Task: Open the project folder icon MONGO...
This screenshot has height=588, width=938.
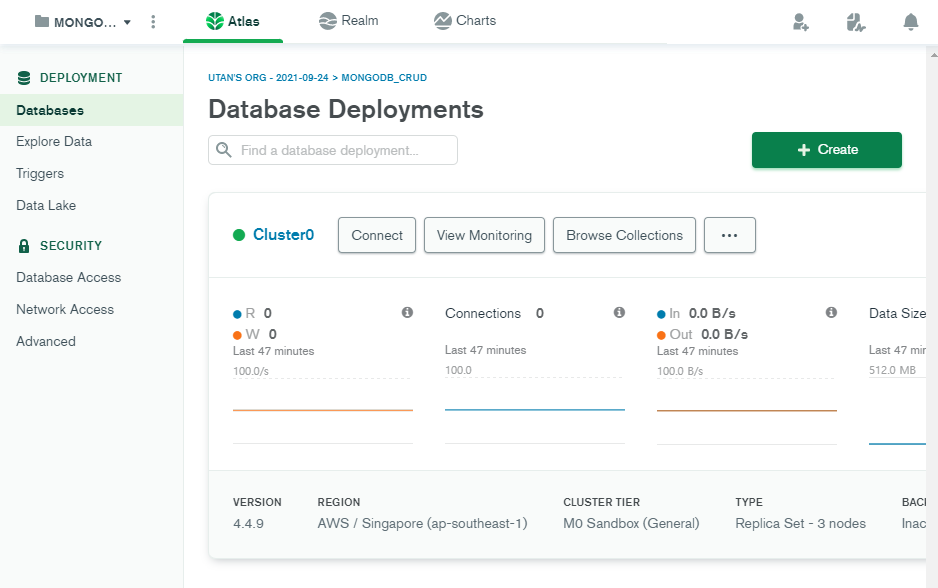Action: coord(41,22)
